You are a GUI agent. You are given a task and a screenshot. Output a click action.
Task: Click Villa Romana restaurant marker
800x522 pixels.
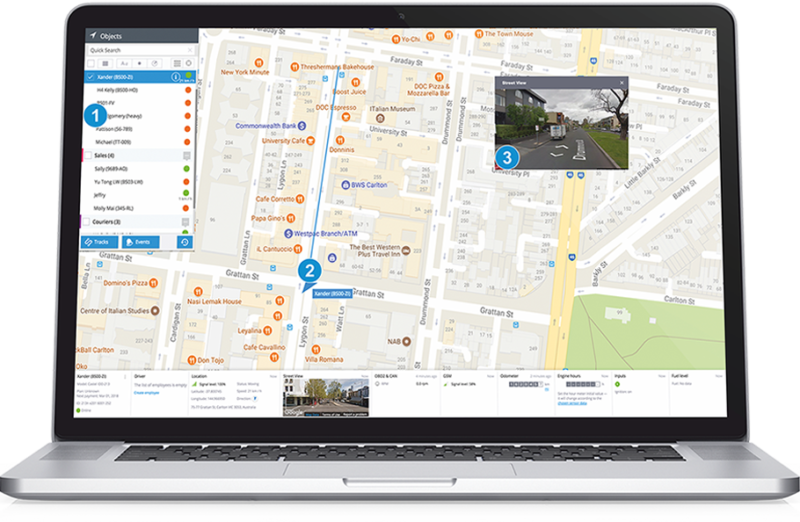316,350
